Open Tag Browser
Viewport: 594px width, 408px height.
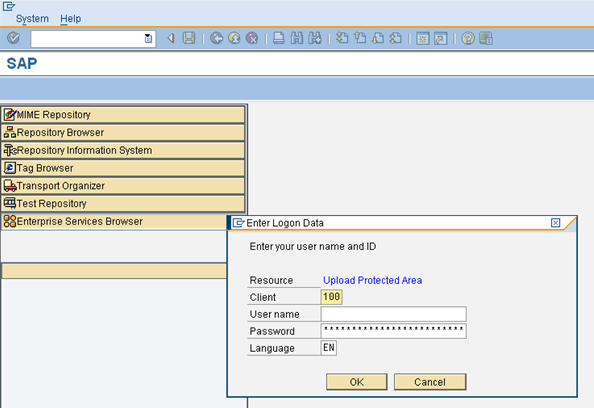point(123,168)
